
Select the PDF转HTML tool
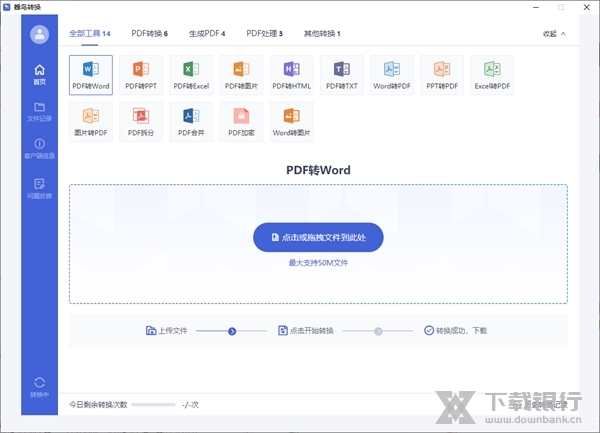[x=292, y=75]
